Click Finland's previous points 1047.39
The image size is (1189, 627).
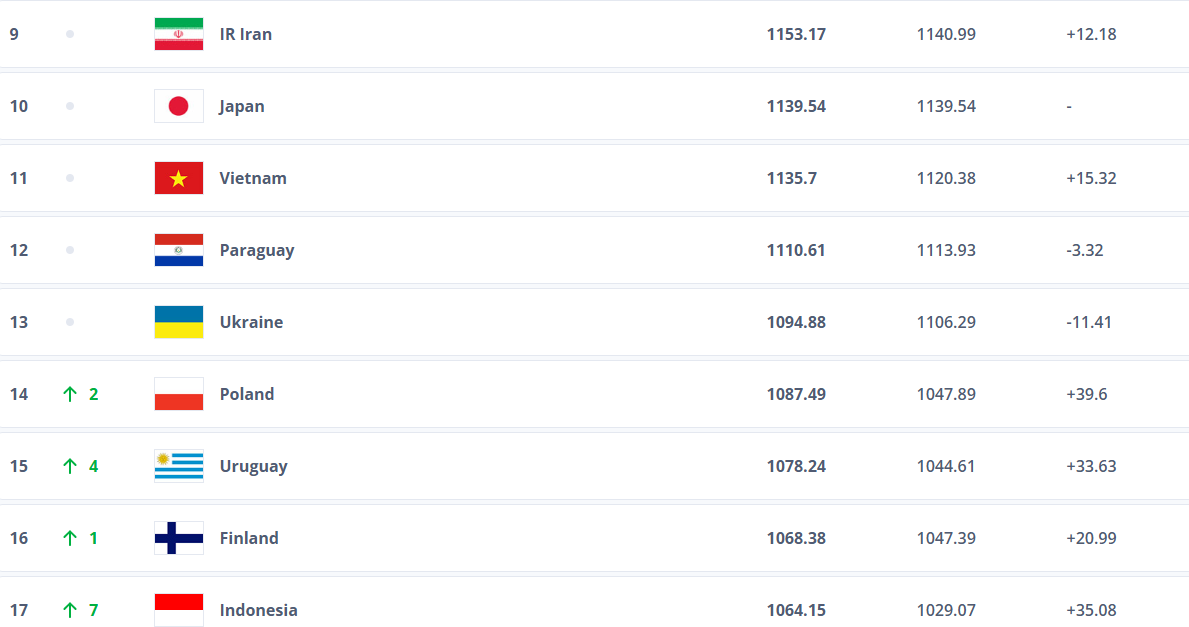pos(946,538)
